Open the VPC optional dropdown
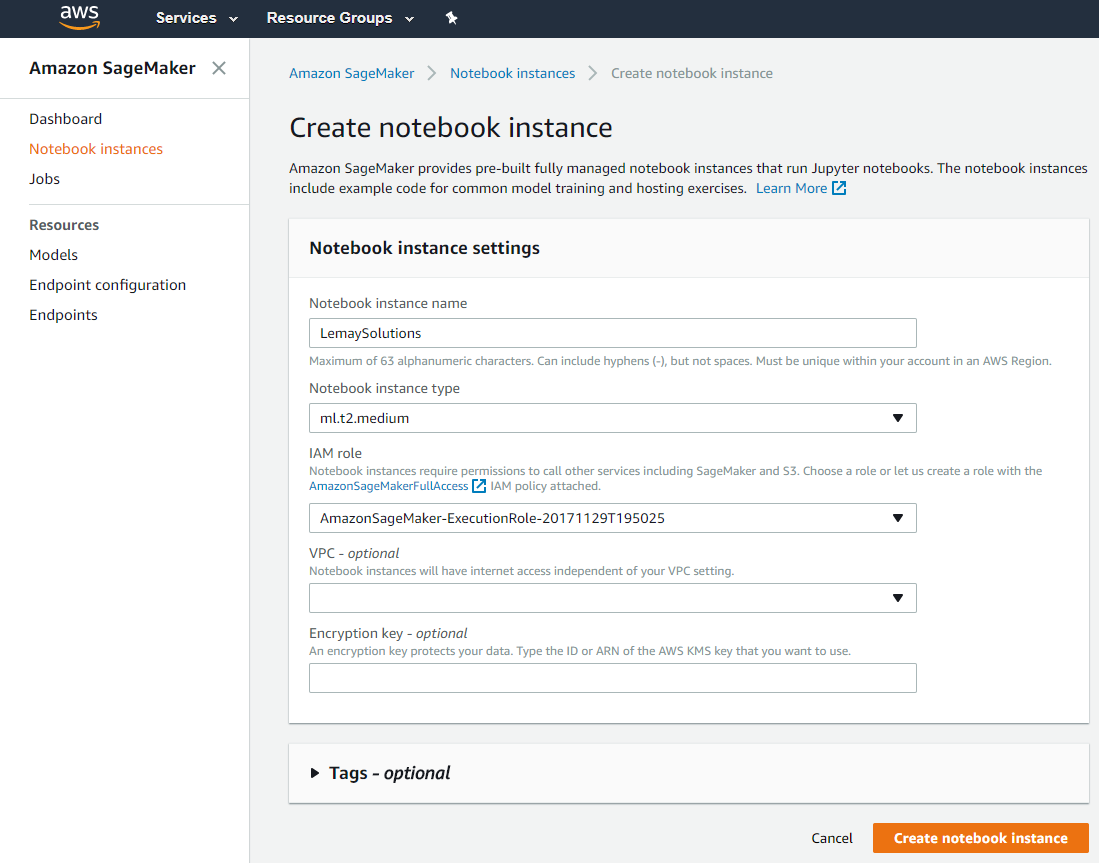The width and height of the screenshot is (1099, 863). coord(612,598)
